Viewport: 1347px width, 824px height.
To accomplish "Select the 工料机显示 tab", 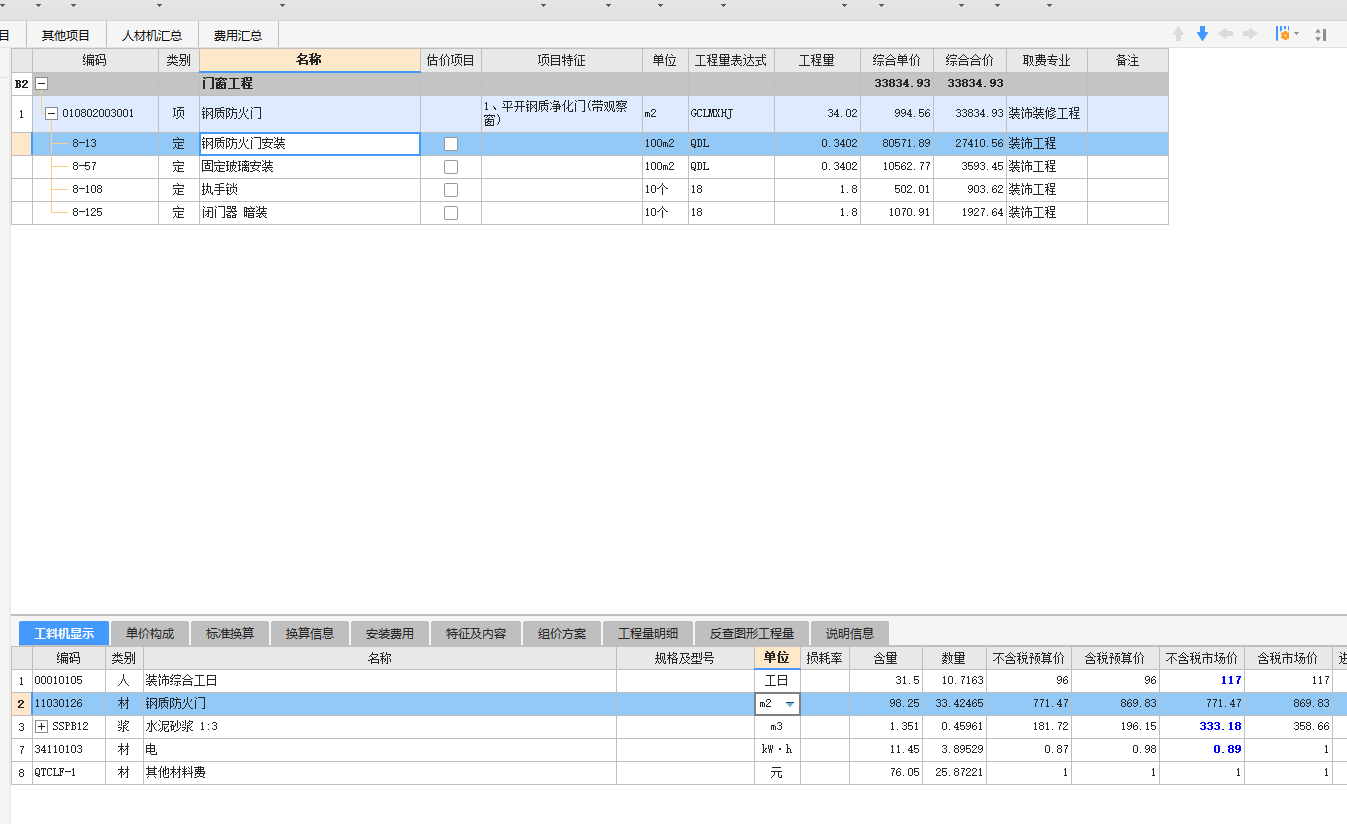I will [x=64, y=633].
